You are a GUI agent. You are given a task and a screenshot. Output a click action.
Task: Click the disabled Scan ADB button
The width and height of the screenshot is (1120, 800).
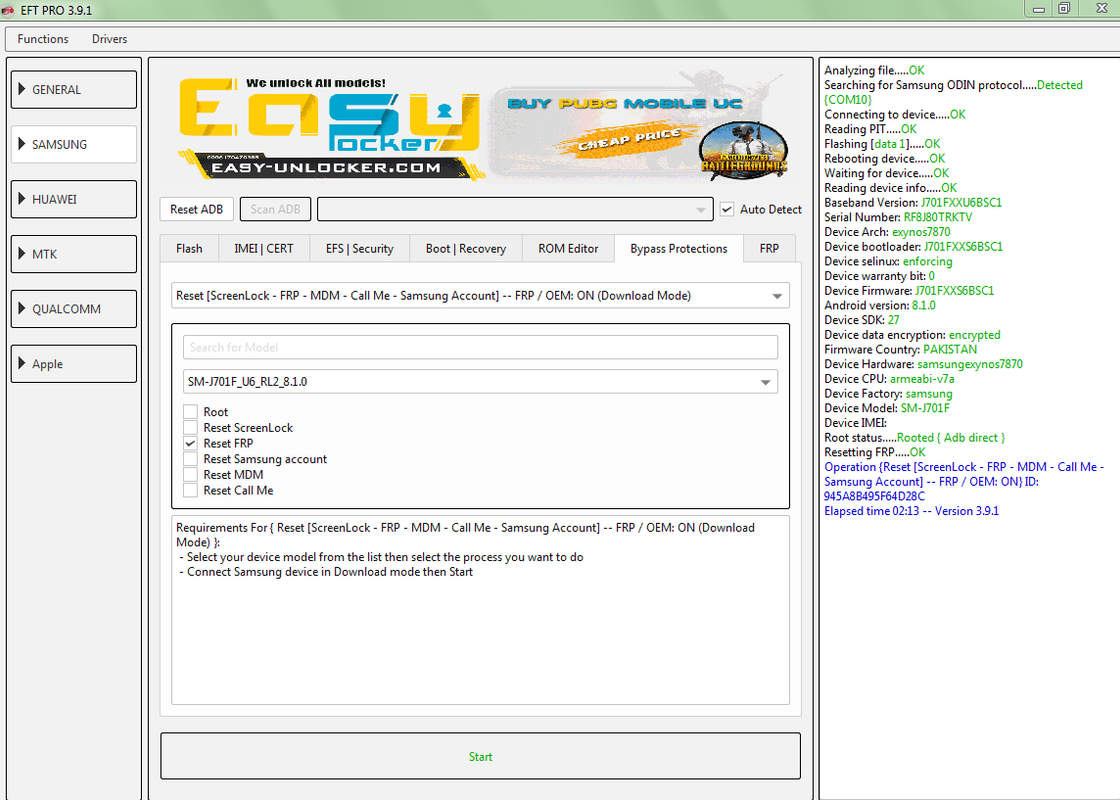[x=275, y=209]
